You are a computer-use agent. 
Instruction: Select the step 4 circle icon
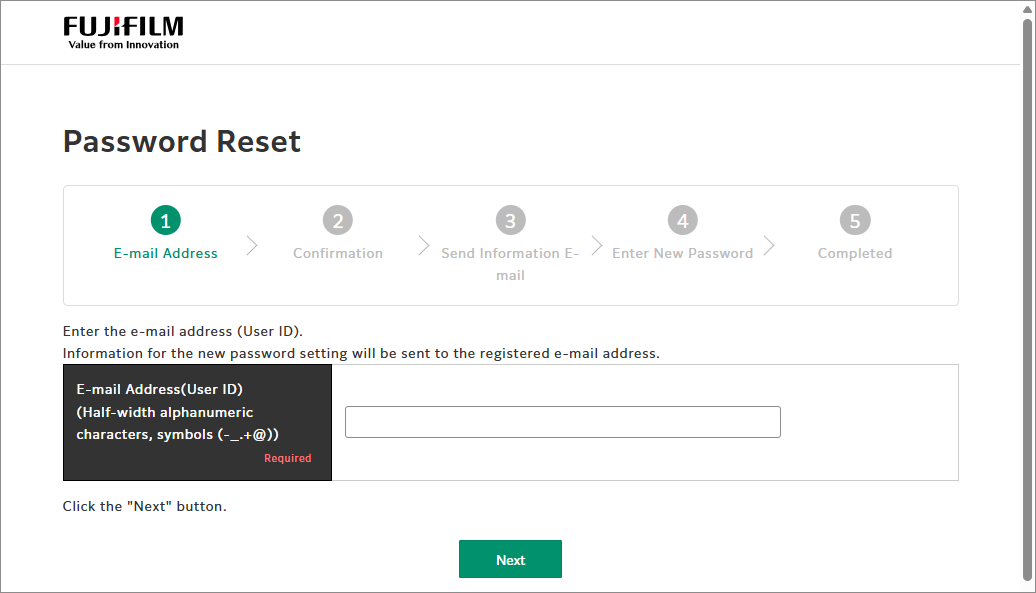click(683, 220)
